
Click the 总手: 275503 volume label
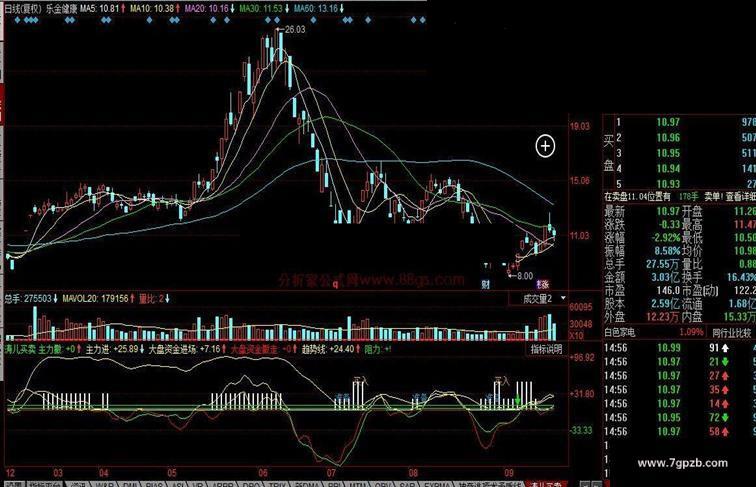click(27, 299)
